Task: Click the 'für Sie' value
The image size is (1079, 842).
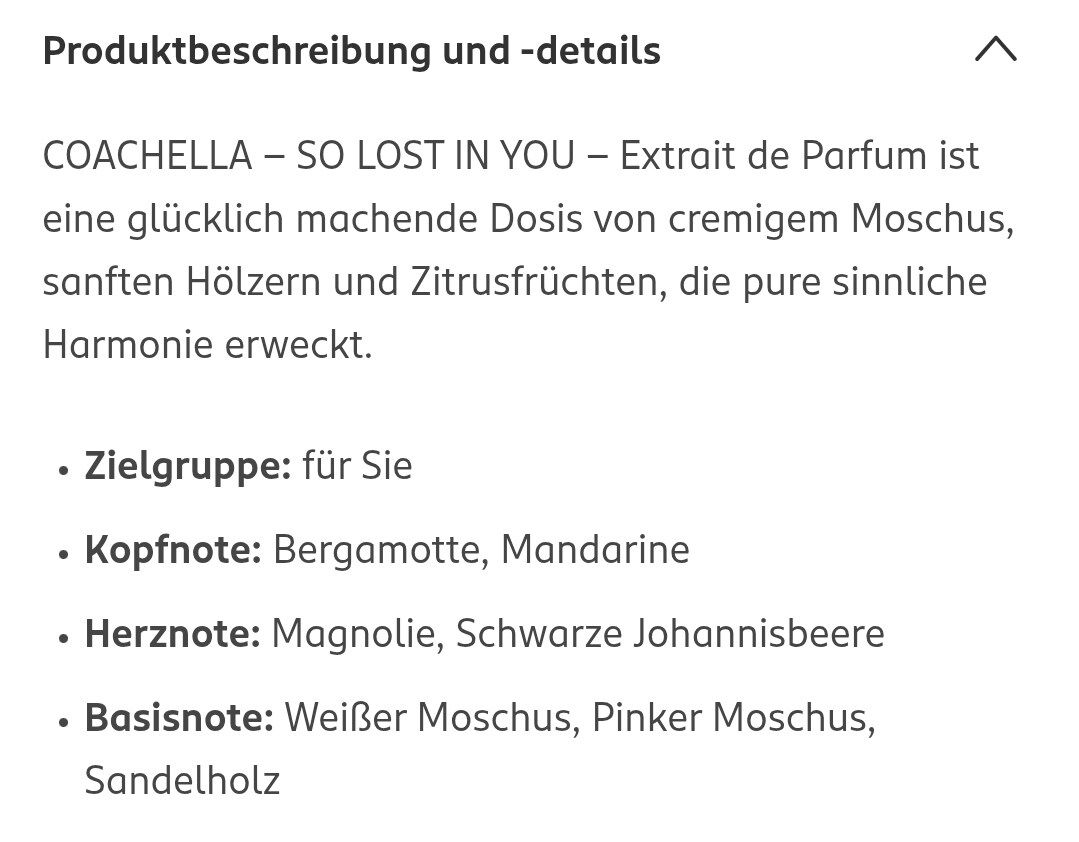Action: (x=357, y=466)
